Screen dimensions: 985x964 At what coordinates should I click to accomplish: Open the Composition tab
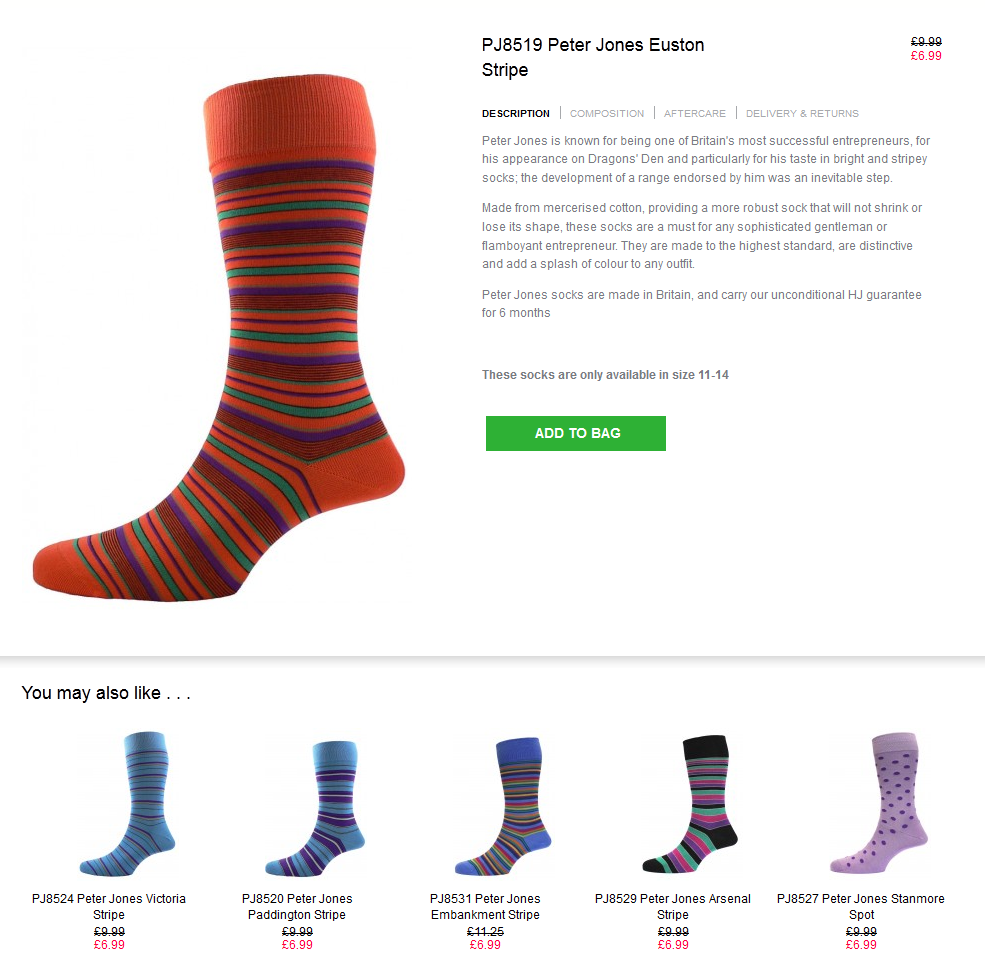coord(606,114)
